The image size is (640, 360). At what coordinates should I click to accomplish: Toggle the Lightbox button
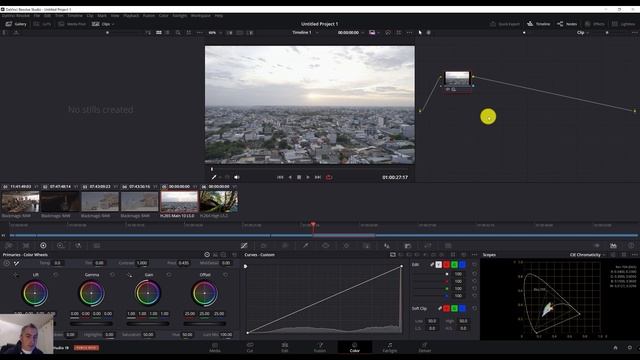click(623, 24)
